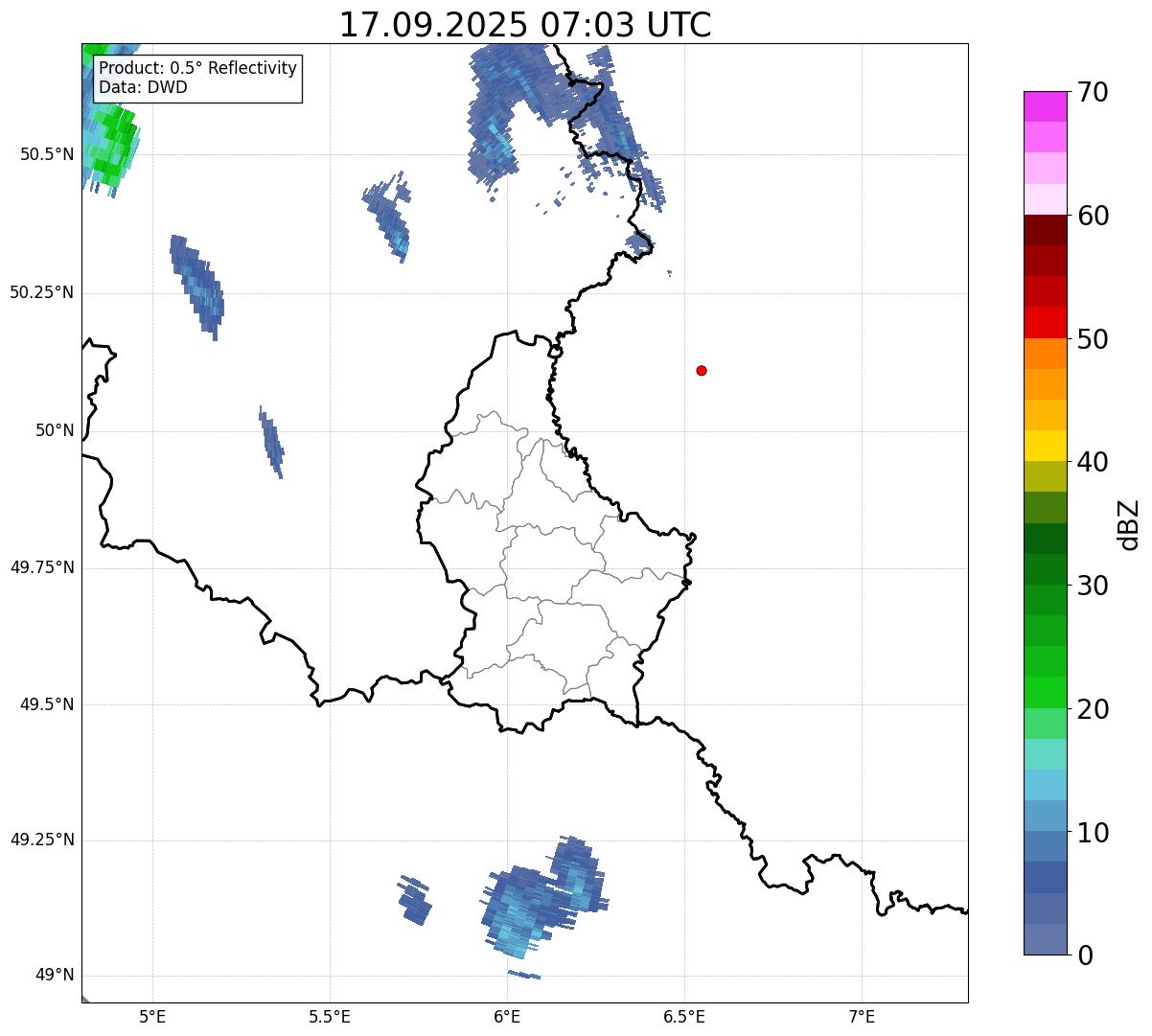
Task: Click the bright green swatch just above 20 dBZ
Action: pyautogui.click(x=1045, y=692)
